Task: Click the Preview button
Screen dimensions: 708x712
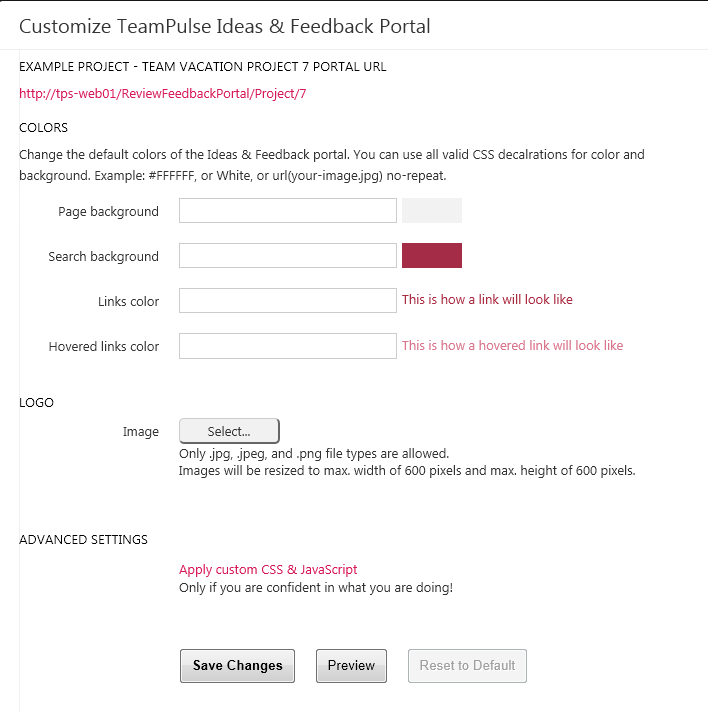Action: click(x=352, y=666)
